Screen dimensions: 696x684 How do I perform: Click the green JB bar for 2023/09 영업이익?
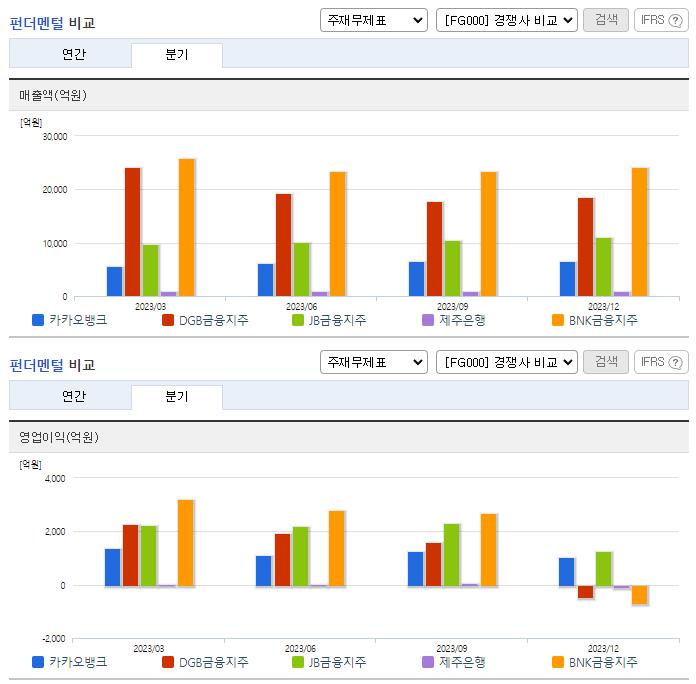452,555
